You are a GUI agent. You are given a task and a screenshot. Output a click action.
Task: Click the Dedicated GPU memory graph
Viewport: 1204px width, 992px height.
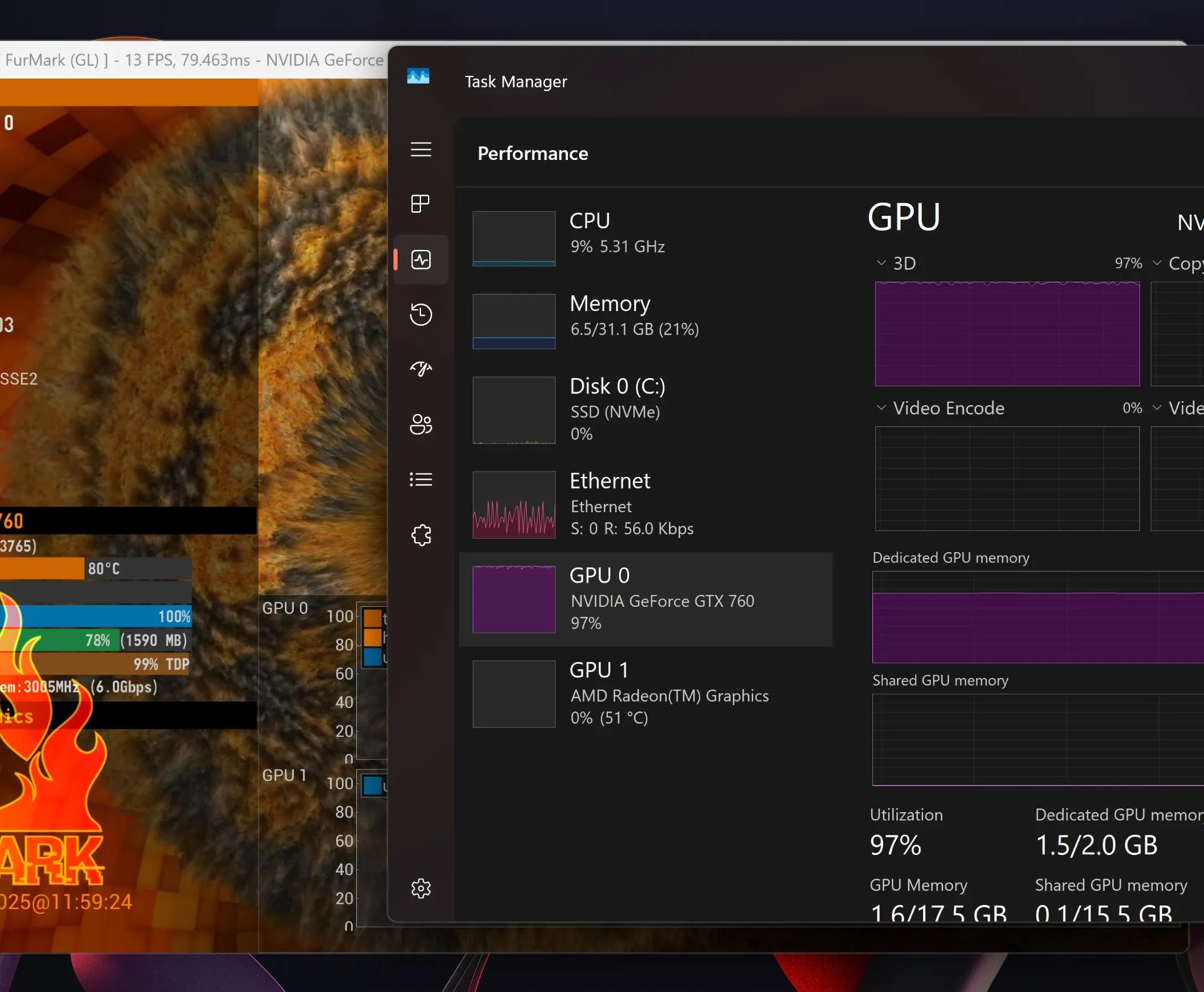1038,617
